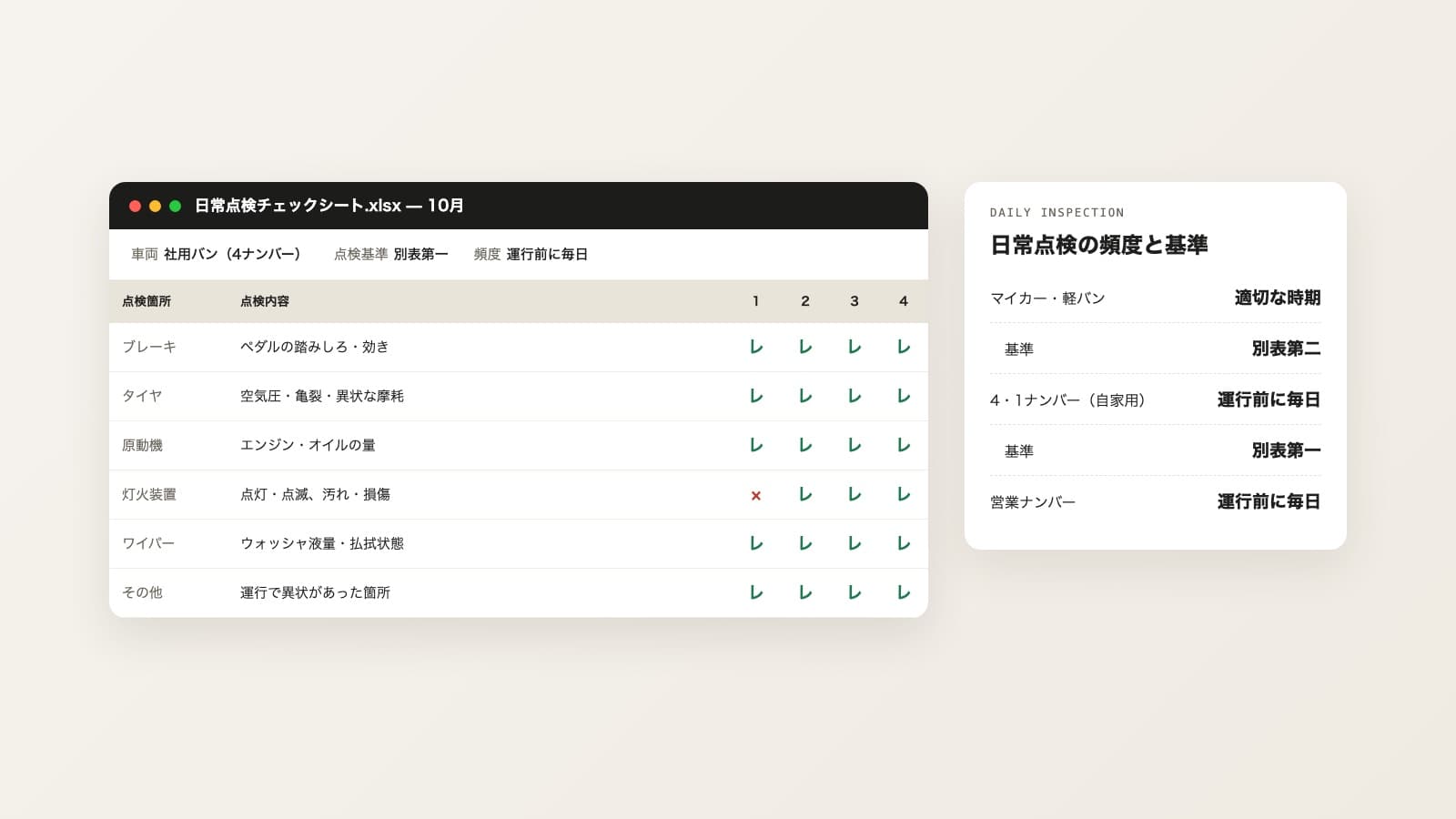The image size is (1456, 819).
Task: Click the ワイパー check mark under day 3
Action: coord(854,543)
